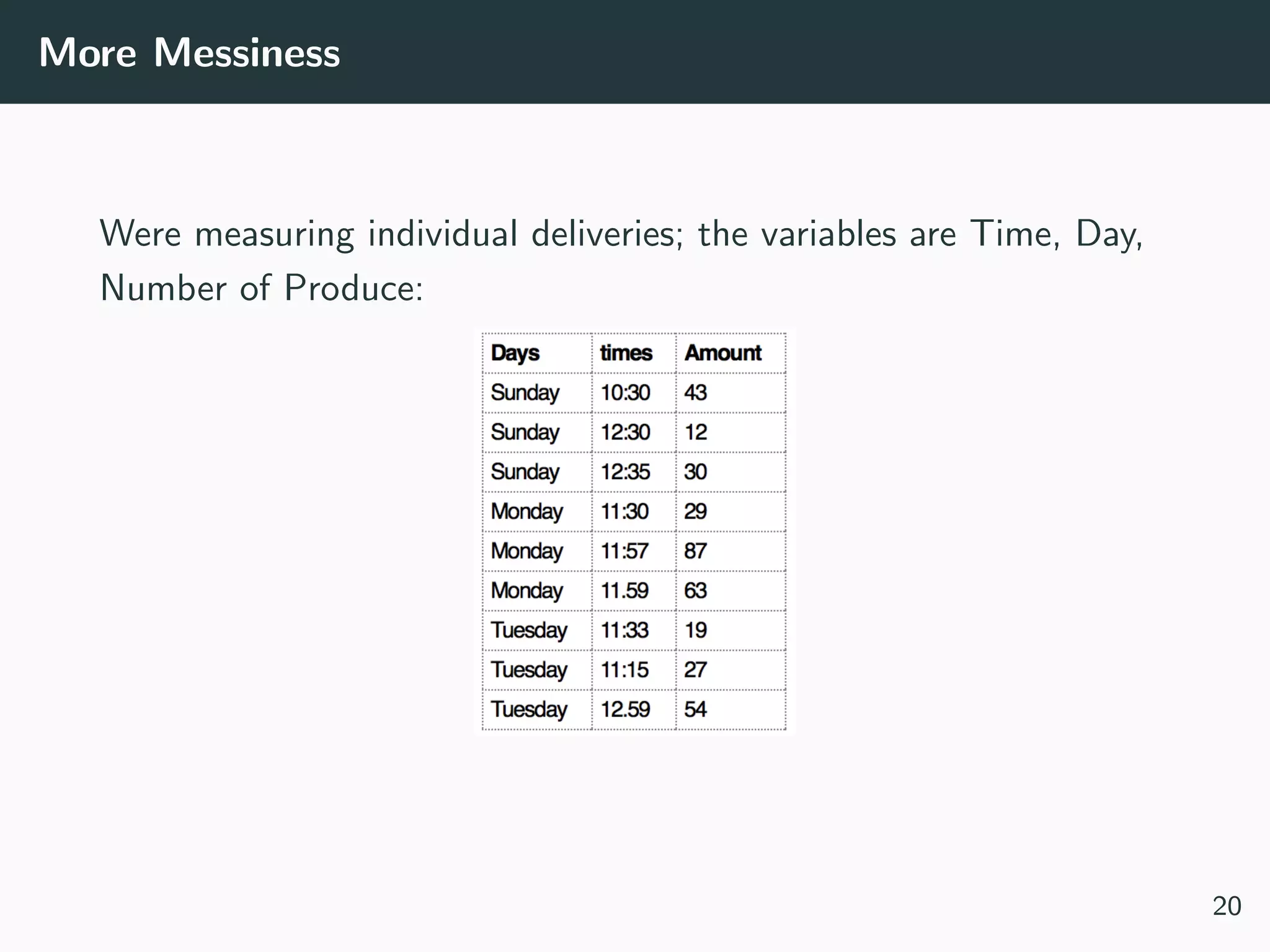Click the Monday cell in the 11:30 row
This screenshot has width=1270, height=952.
(537, 512)
